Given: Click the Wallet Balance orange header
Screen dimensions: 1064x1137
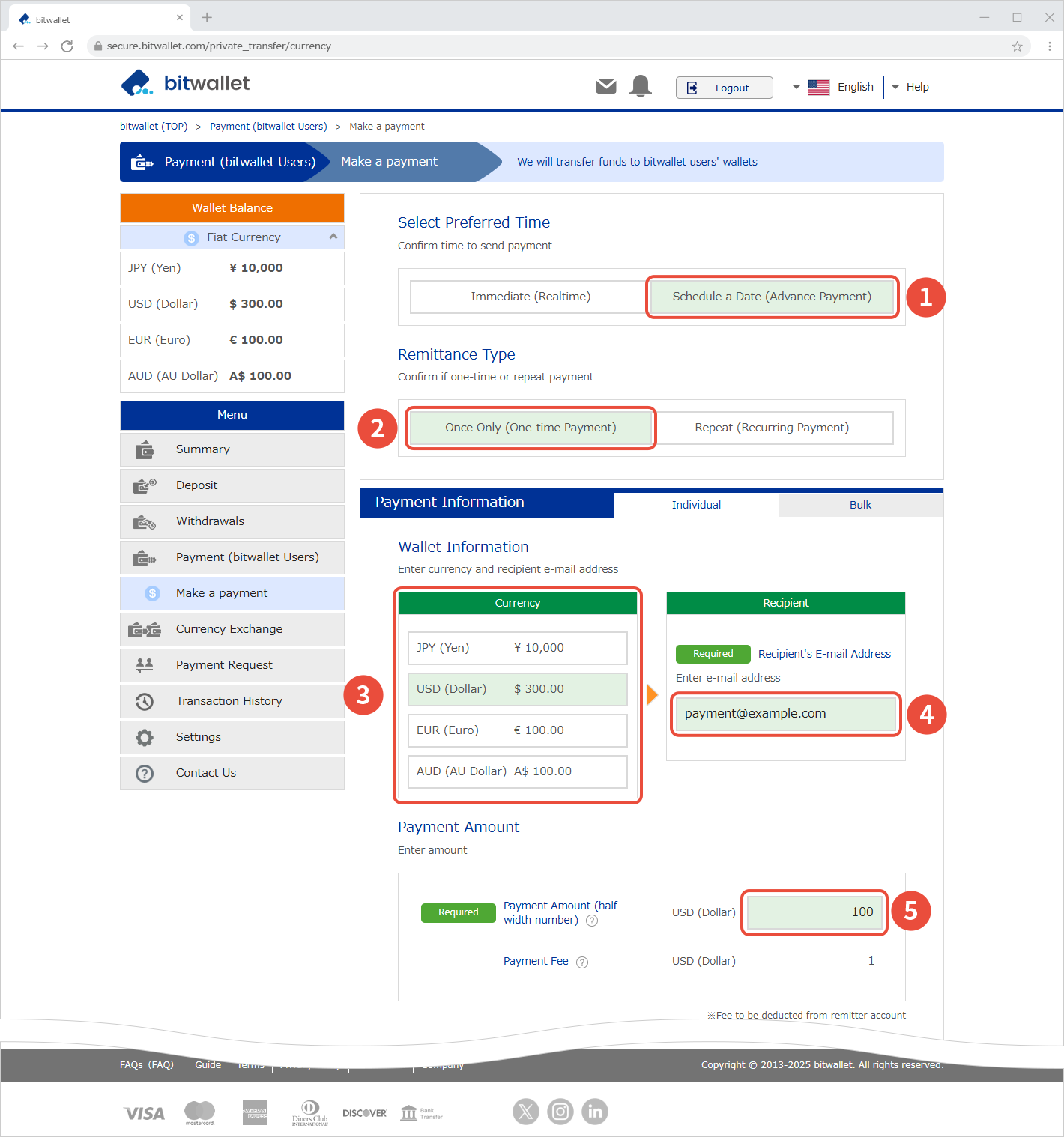Looking at the screenshot, I should point(232,208).
